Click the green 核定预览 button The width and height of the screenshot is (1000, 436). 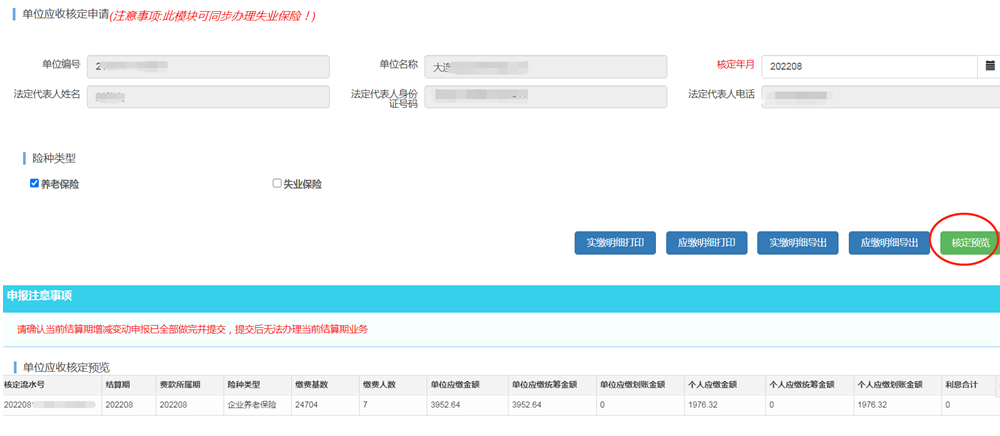968,242
